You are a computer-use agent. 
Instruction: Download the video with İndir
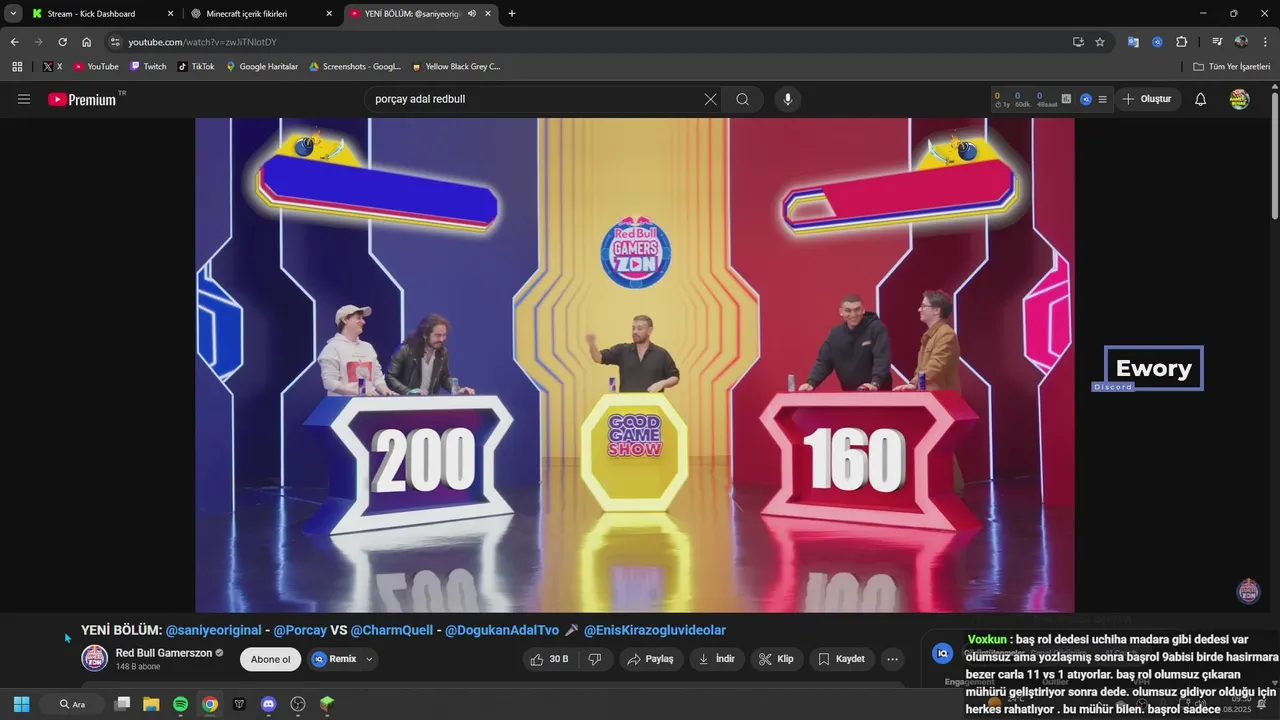[x=717, y=659]
